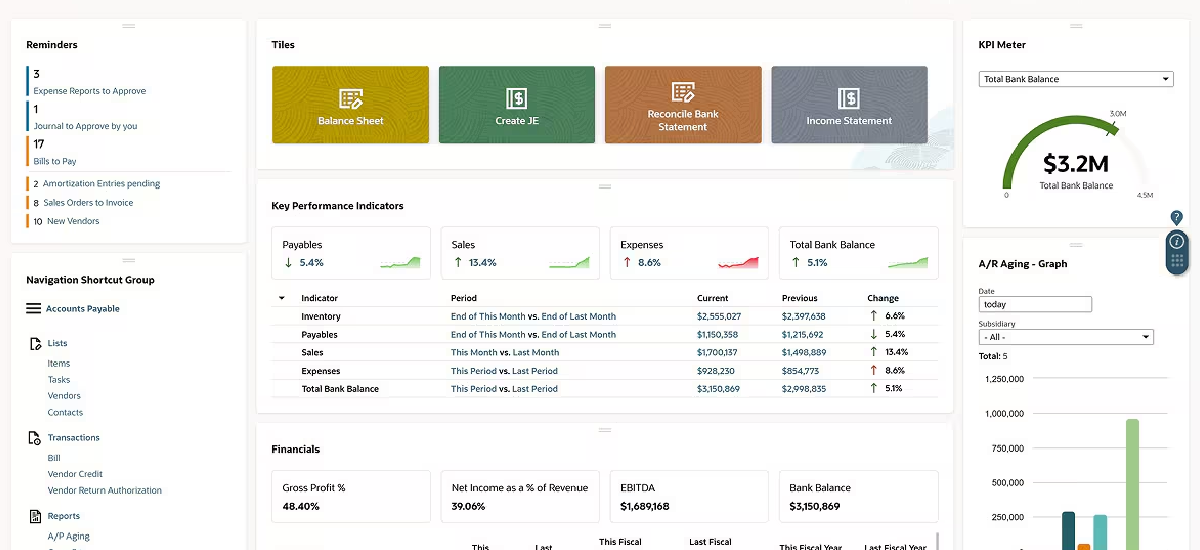Open the Contacts list shortcut
1200x550 pixels.
[65, 412]
